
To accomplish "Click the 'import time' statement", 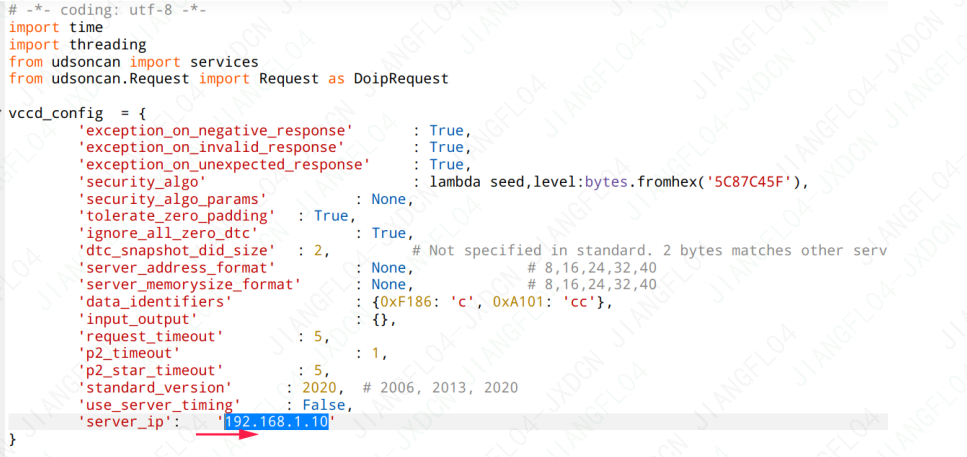I will click(56, 27).
